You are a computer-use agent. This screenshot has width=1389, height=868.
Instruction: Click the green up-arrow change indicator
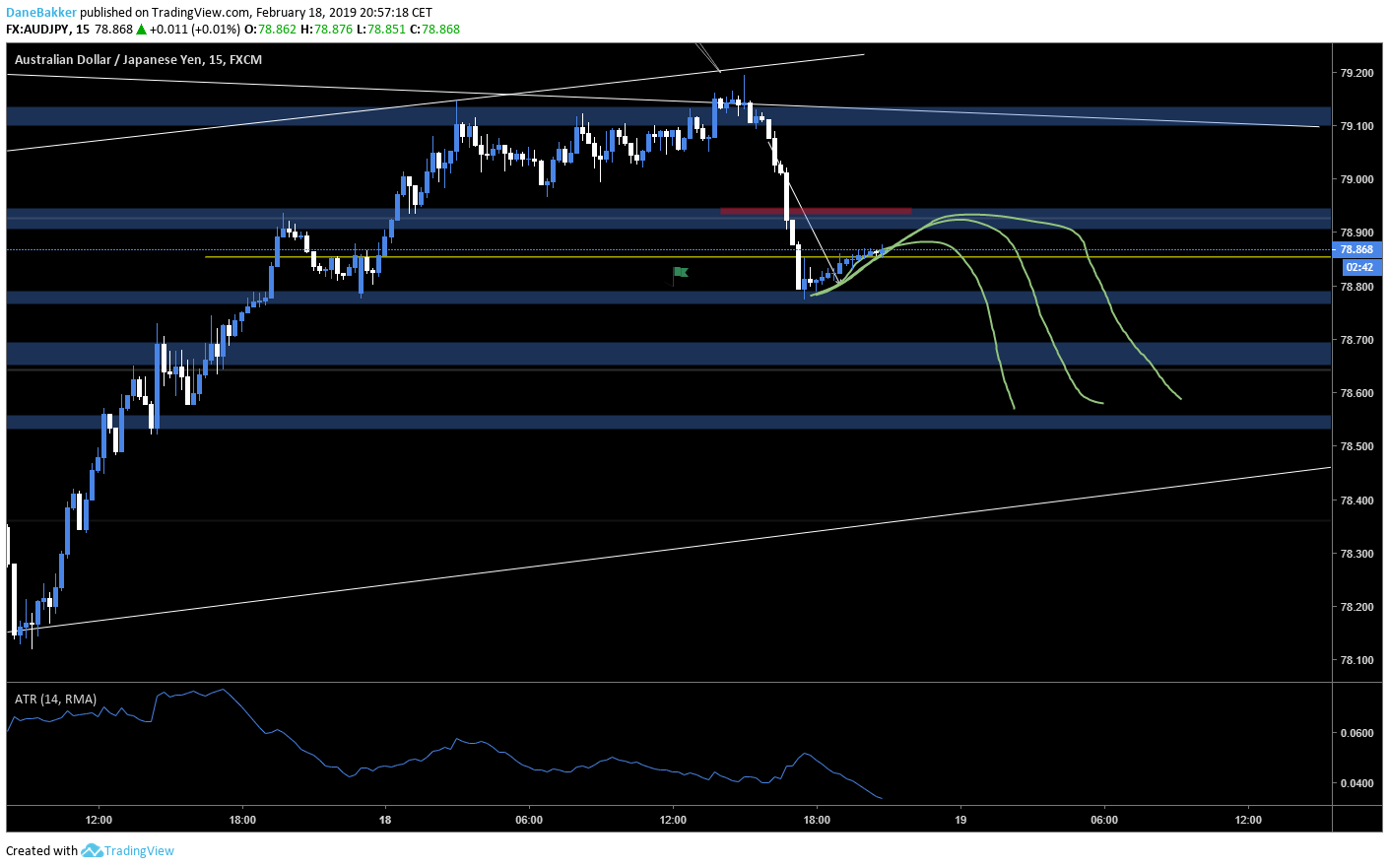[141, 29]
